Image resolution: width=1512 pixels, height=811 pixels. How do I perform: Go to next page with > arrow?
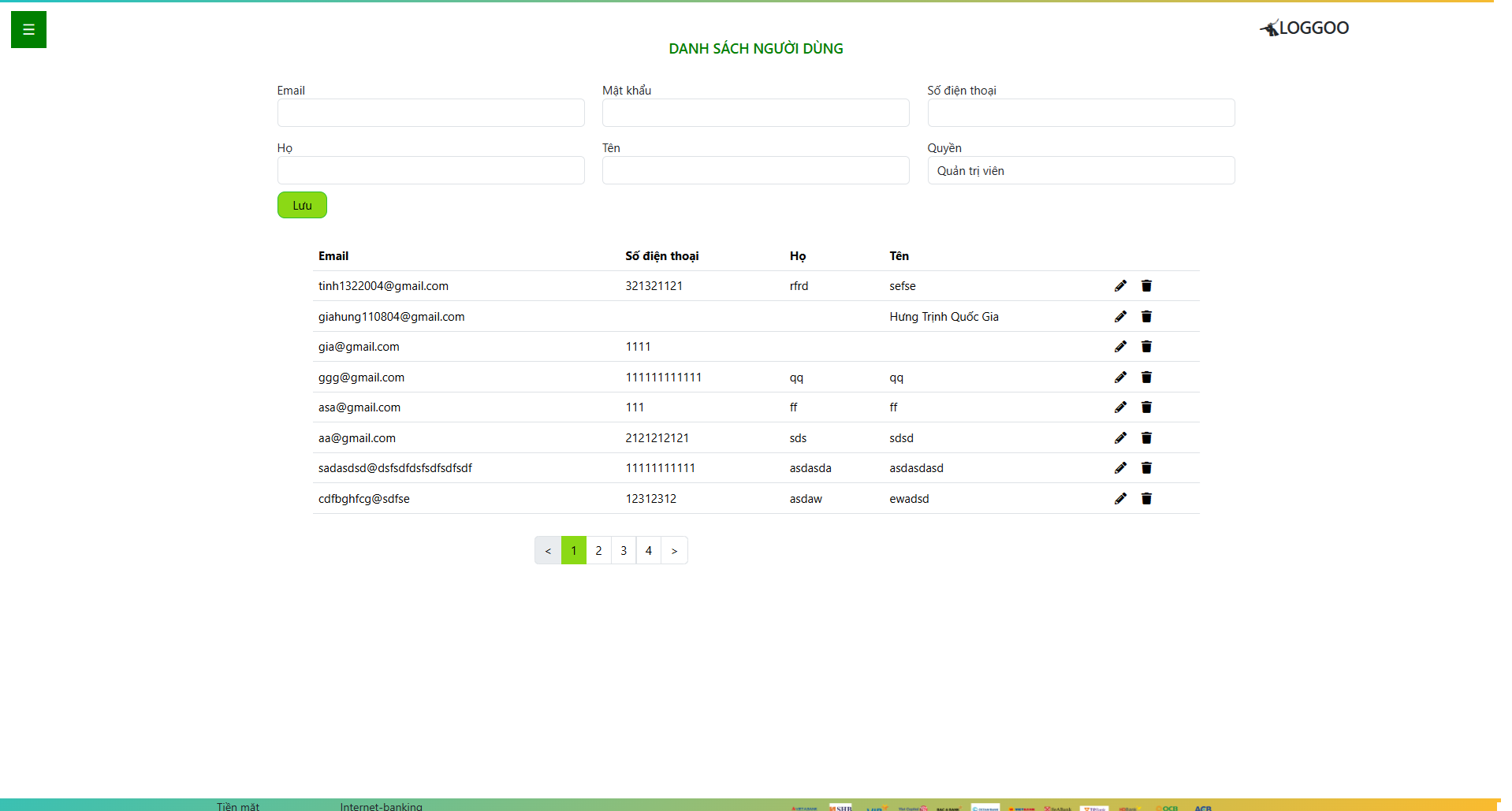674,550
